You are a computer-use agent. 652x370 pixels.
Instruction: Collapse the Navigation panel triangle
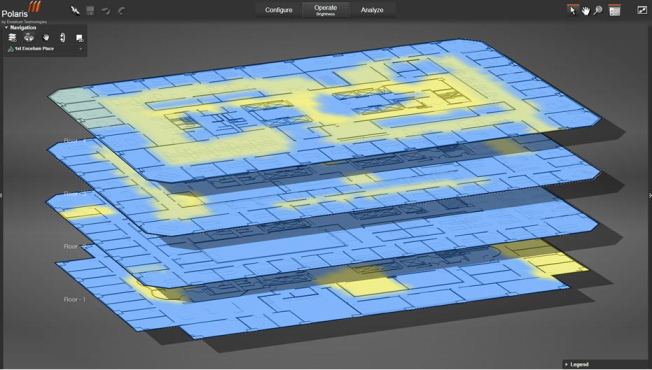point(6,27)
